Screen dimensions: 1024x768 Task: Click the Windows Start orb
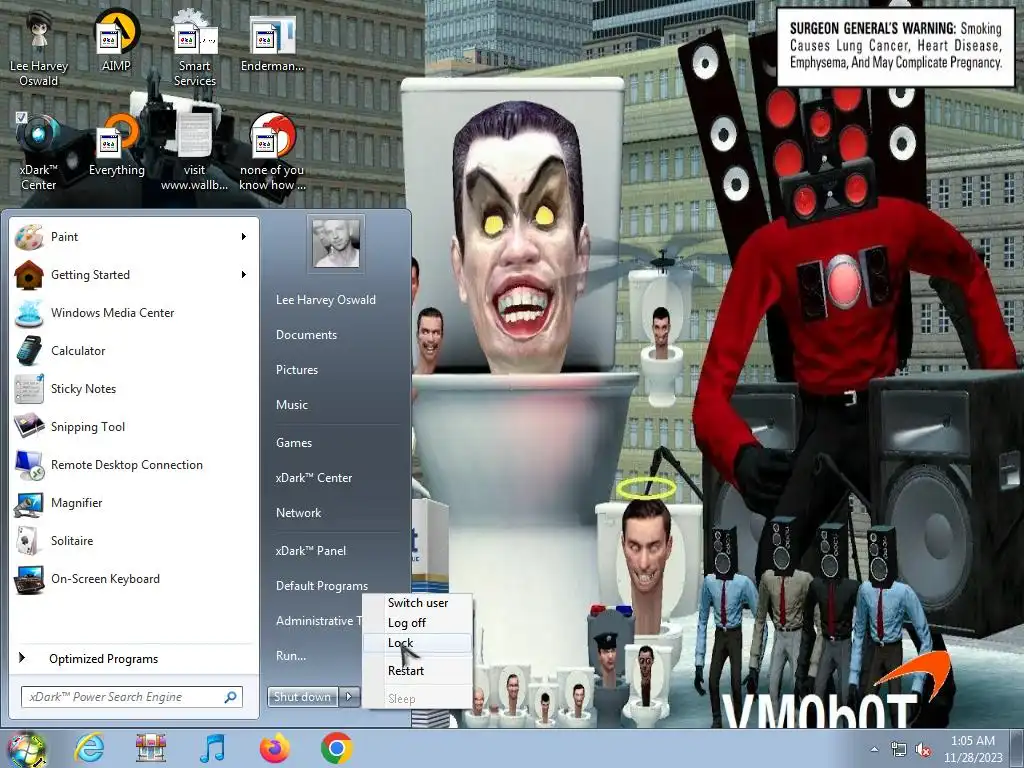pyautogui.click(x=26, y=749)
